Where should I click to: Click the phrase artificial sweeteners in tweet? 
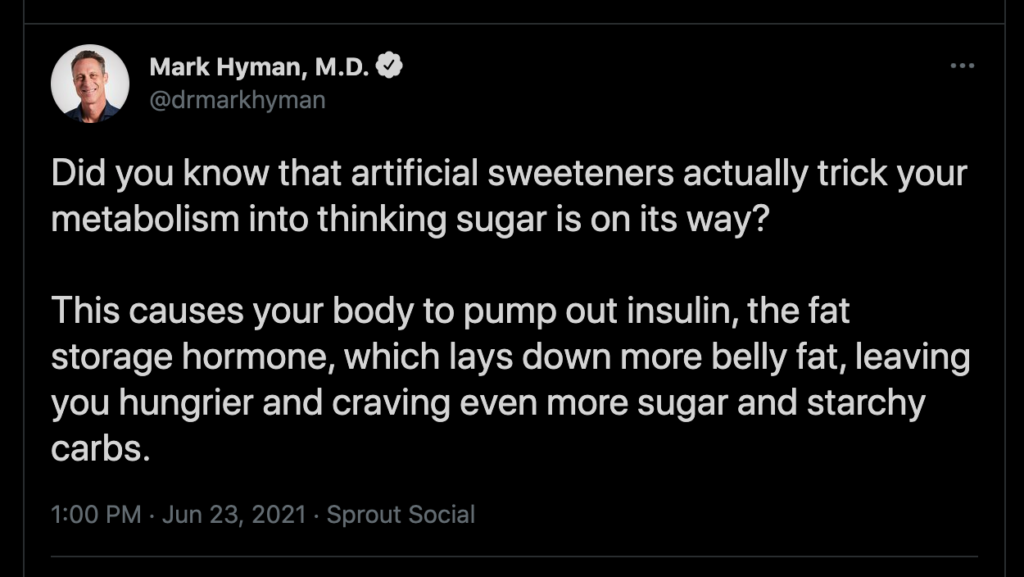[x=512, y=174]
